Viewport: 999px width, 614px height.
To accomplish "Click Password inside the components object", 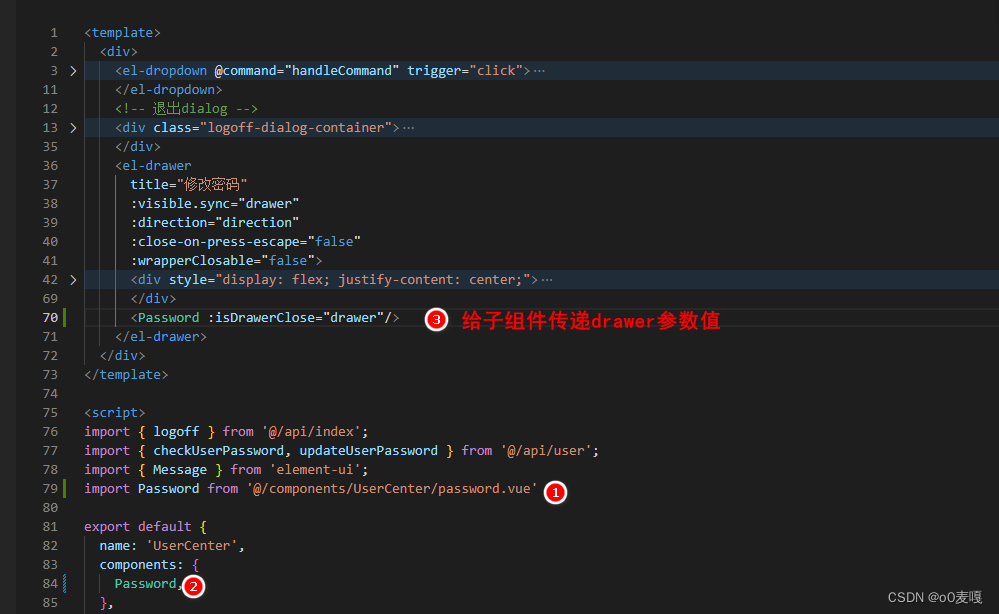I will tap(145, 583).
